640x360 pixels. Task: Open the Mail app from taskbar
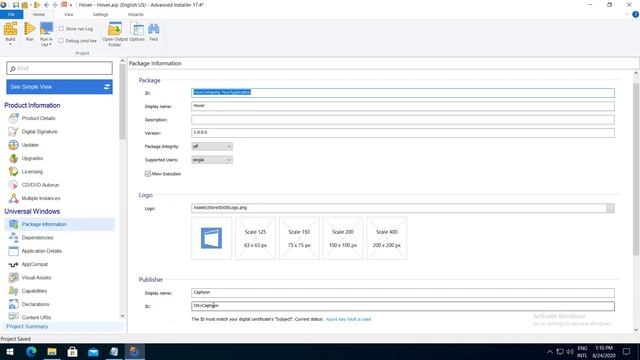point(93,351)
